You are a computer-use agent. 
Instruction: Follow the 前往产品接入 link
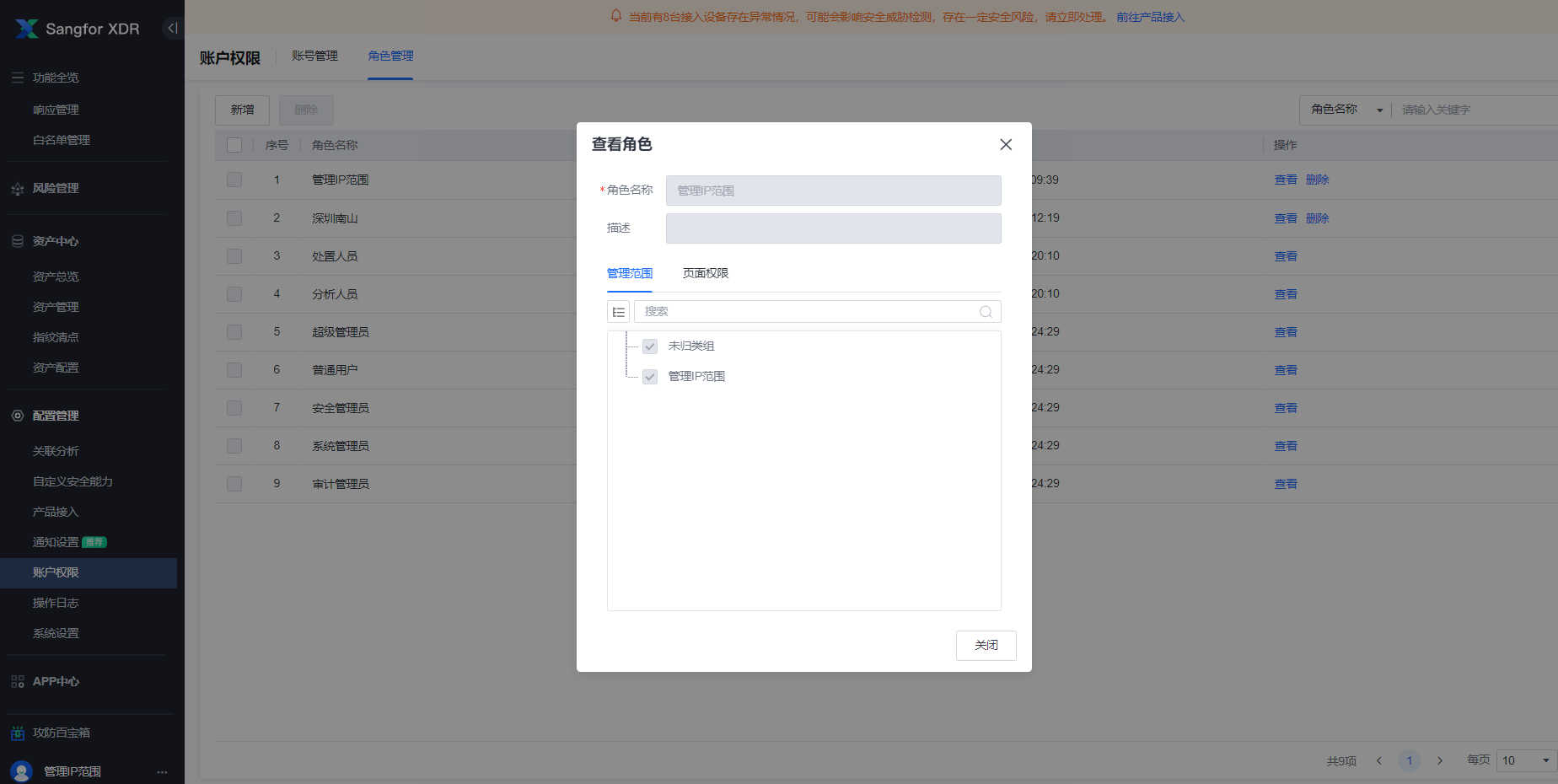click(x=1150, y=17)
